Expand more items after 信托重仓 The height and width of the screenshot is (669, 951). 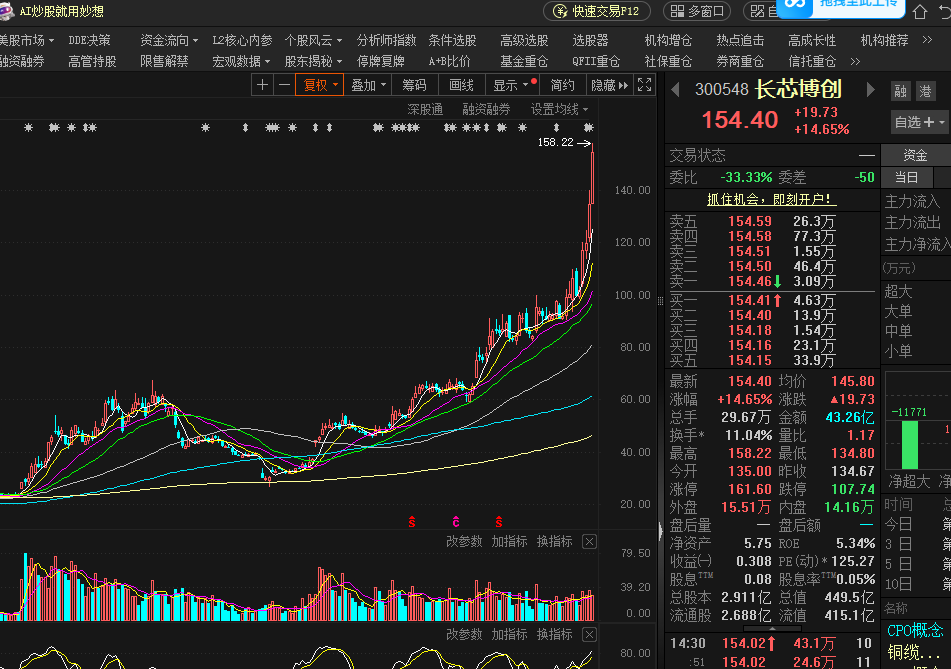(855, 61)
